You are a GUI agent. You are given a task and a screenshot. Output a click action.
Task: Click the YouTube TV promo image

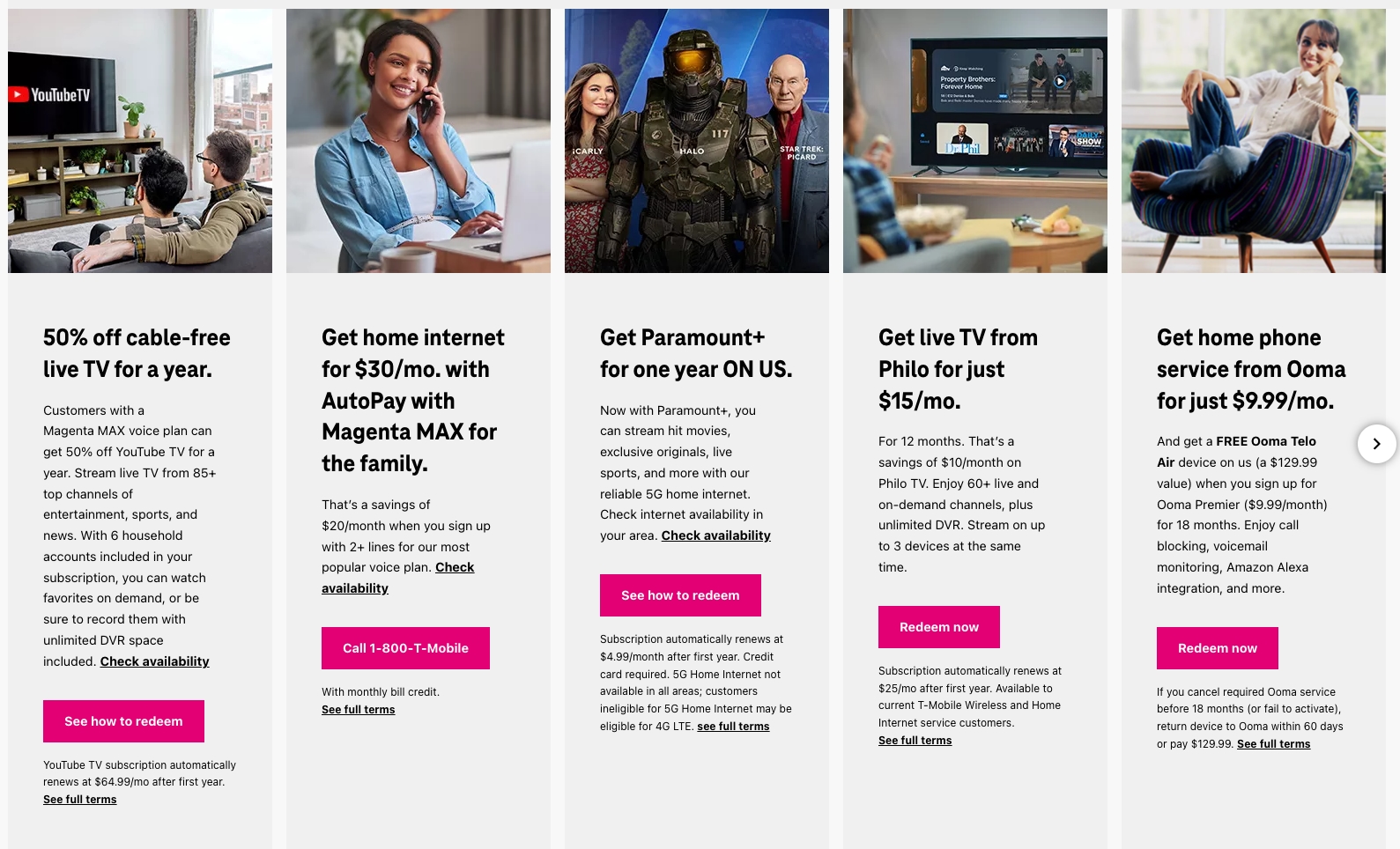[140, 141]
